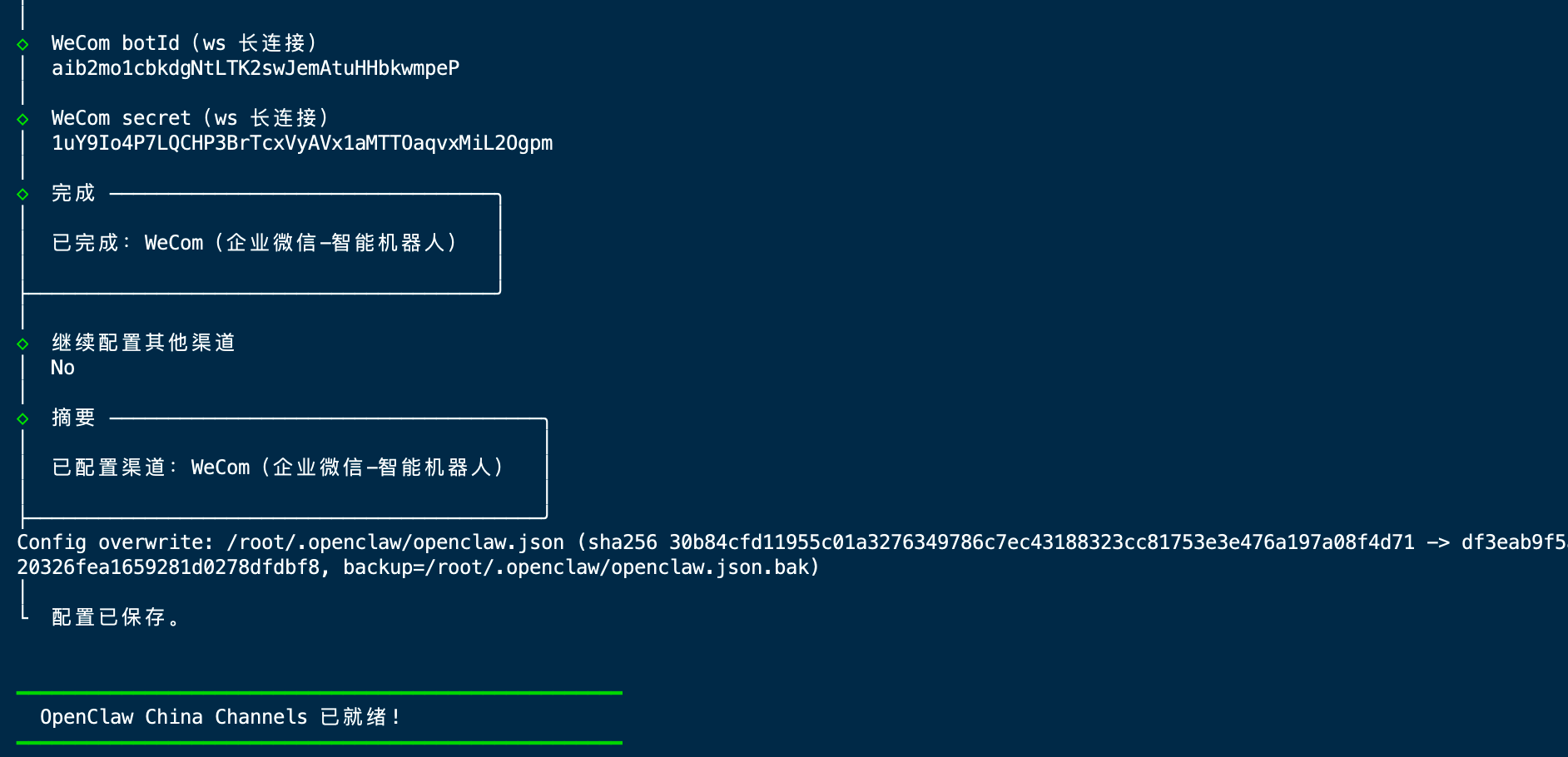Click the 已配置渠道 WeCom summary line
Viewport: 1568px width, 757px height.
pyautogui.click(x=277, y=468)
